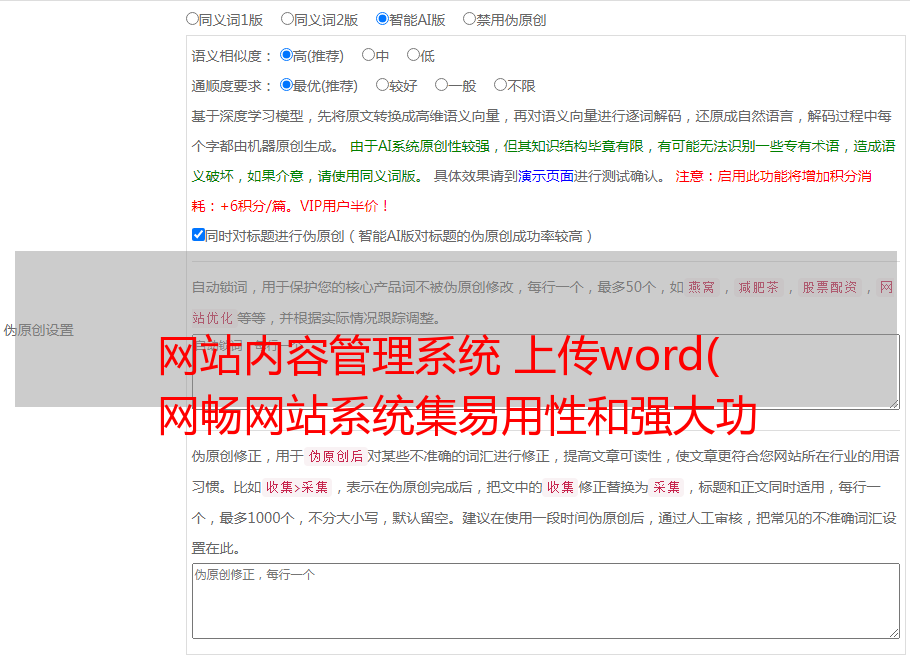
Task: Pick 不限 for 通顺度要求
Action: tap(500, 85)
